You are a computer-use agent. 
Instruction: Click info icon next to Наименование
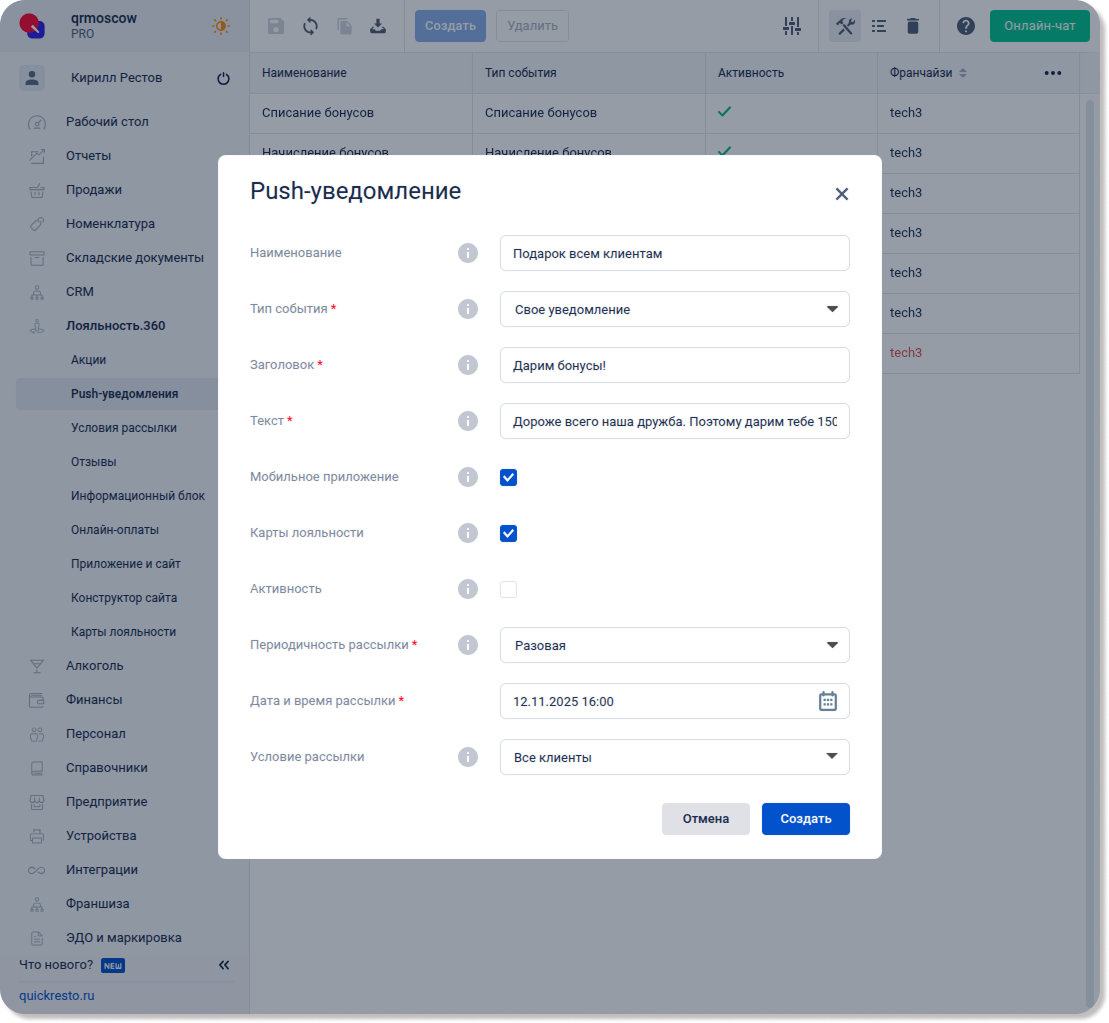[467, 253]
